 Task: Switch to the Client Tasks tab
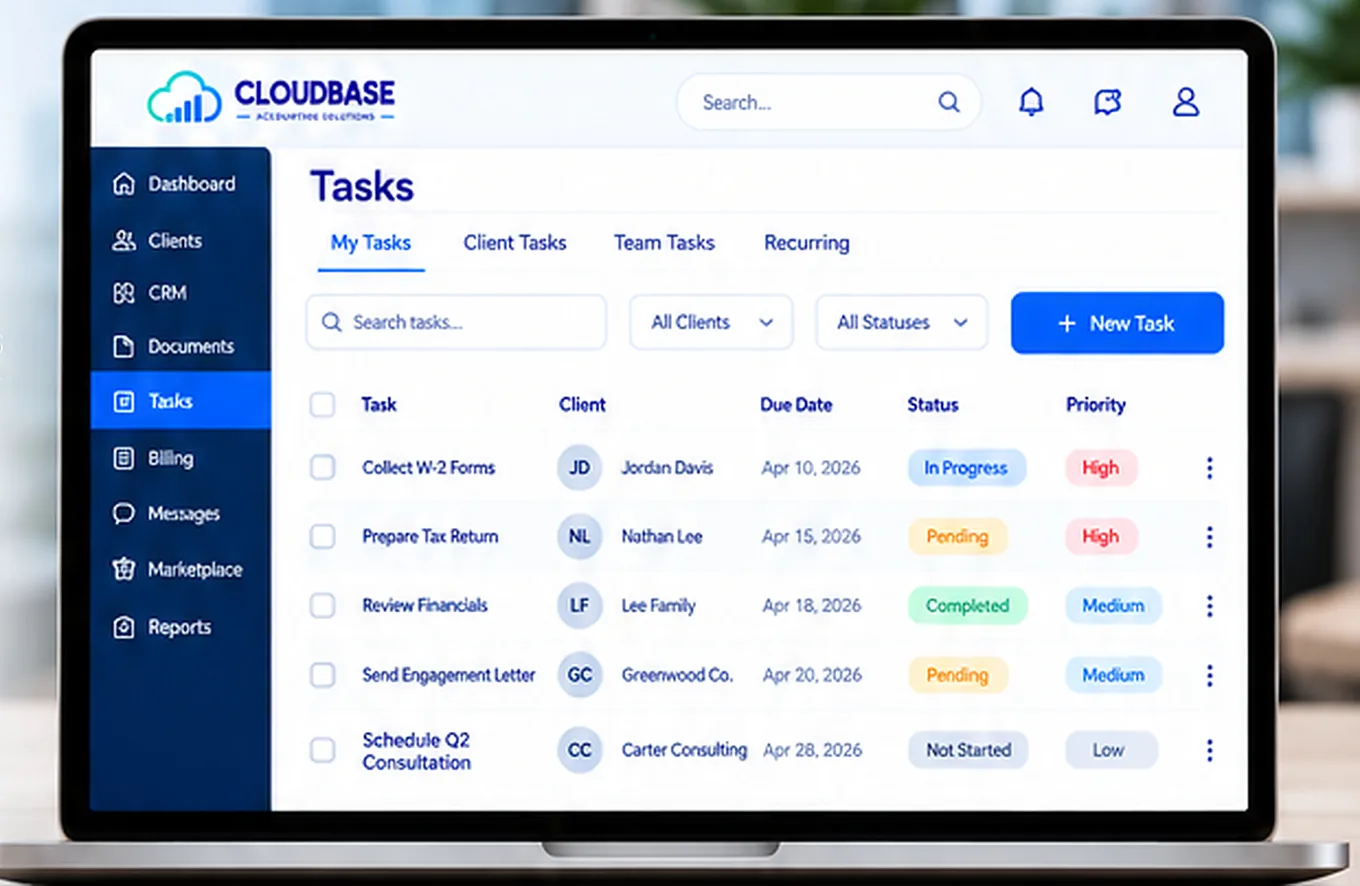click(x=515, y=243)
